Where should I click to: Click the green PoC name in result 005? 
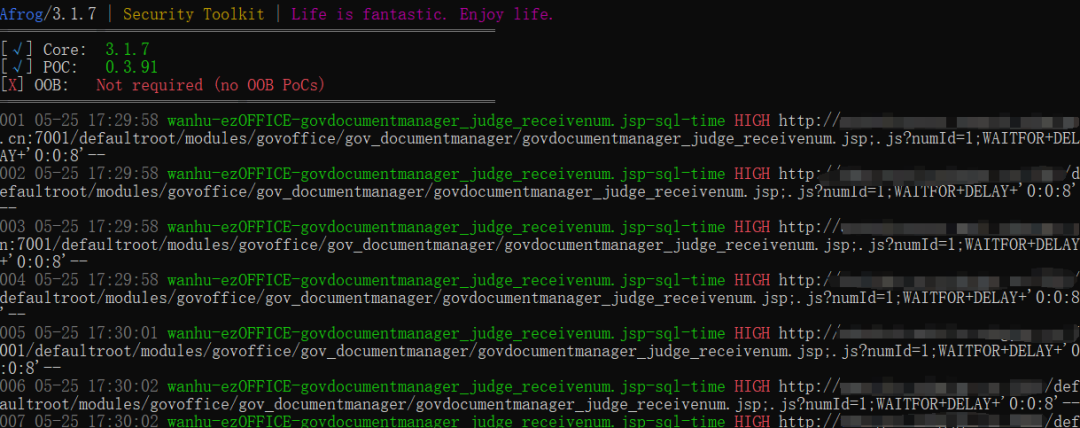(446, 333)
